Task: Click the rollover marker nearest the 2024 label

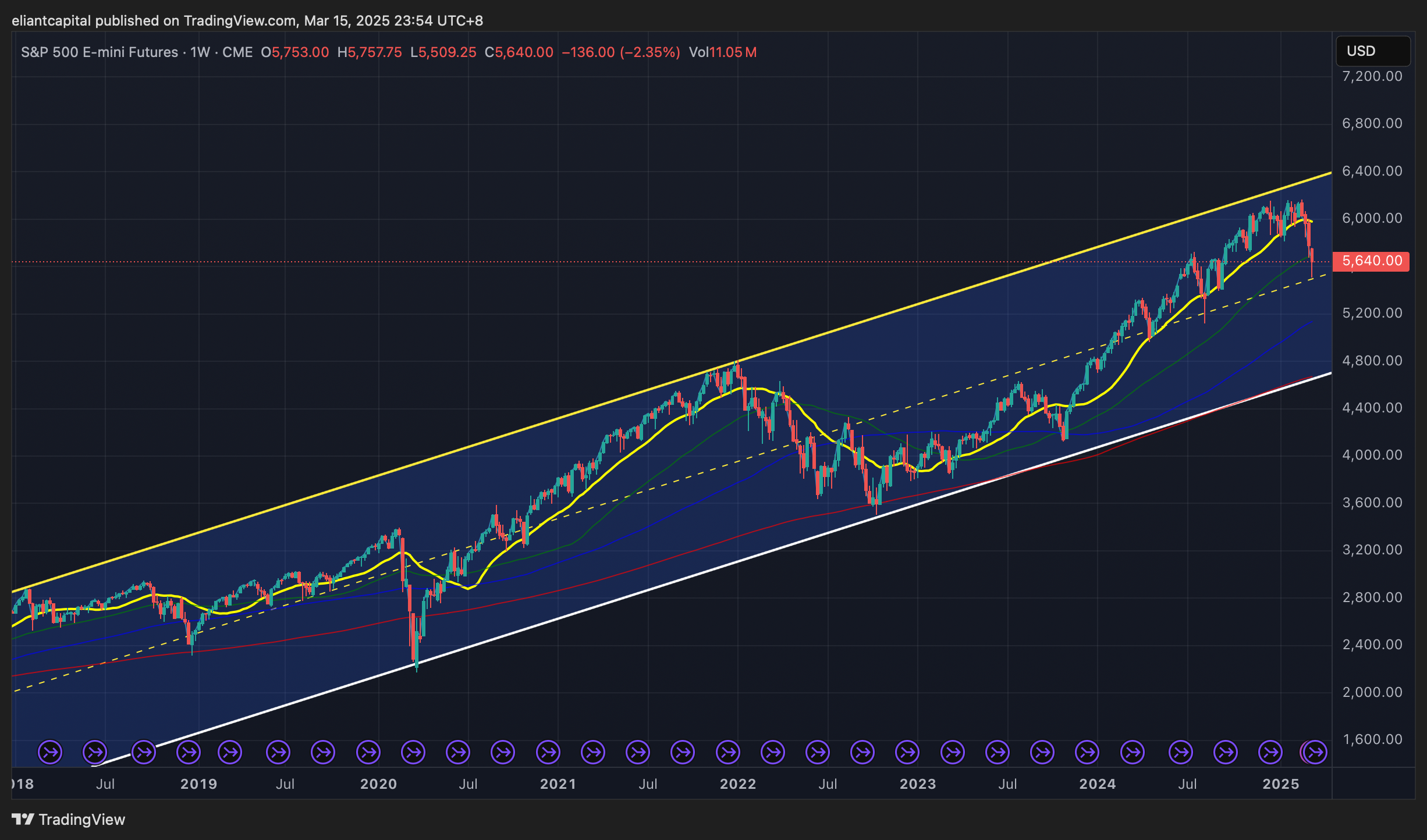Action: [1087, 752]
